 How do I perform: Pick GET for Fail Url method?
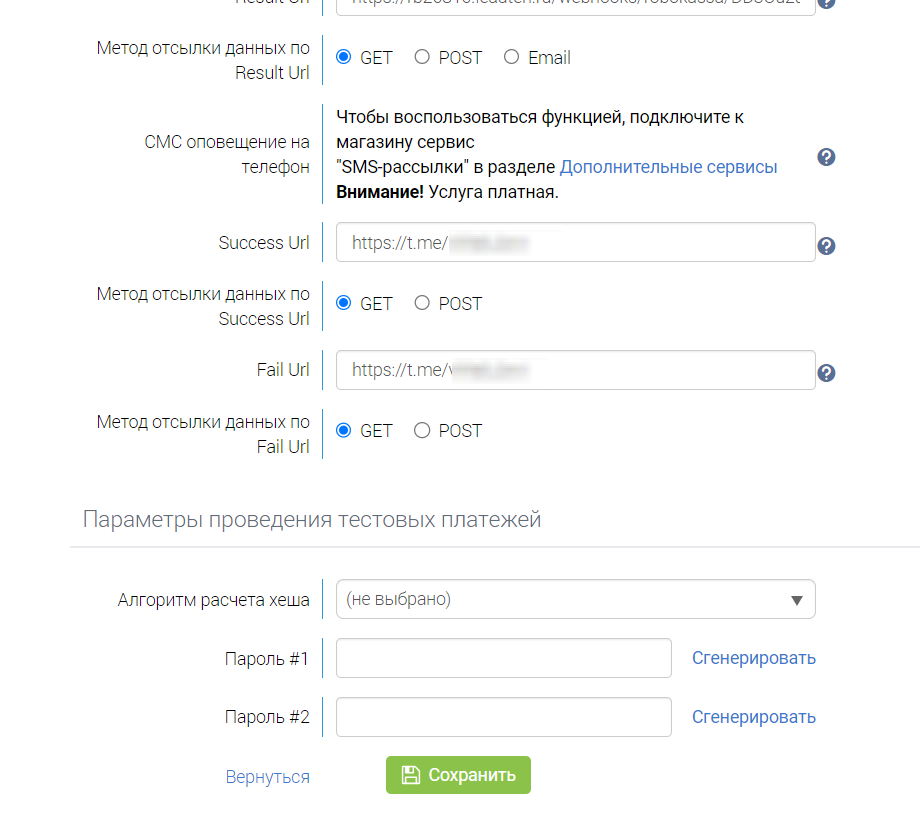point(344,430)
